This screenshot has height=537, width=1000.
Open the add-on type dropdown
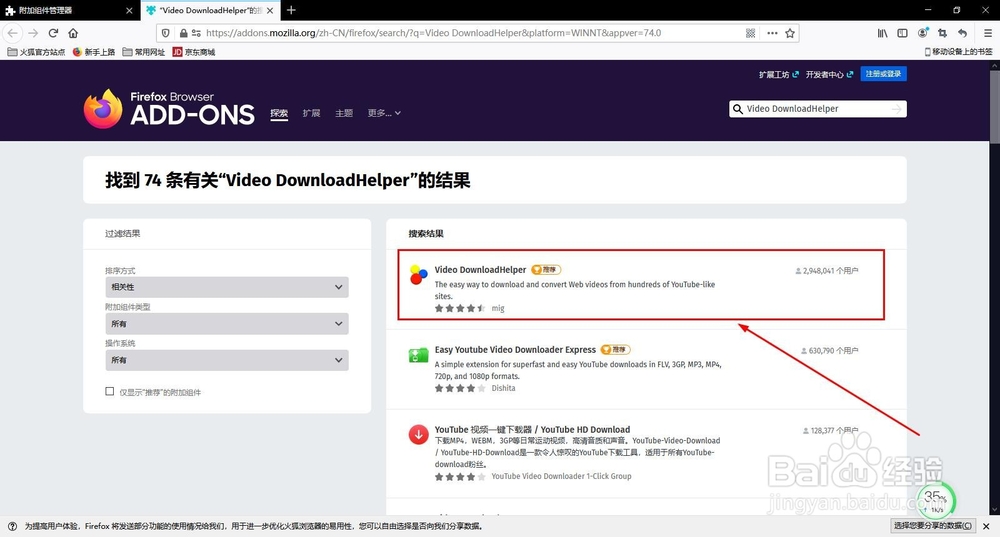(x=226, y=323)
